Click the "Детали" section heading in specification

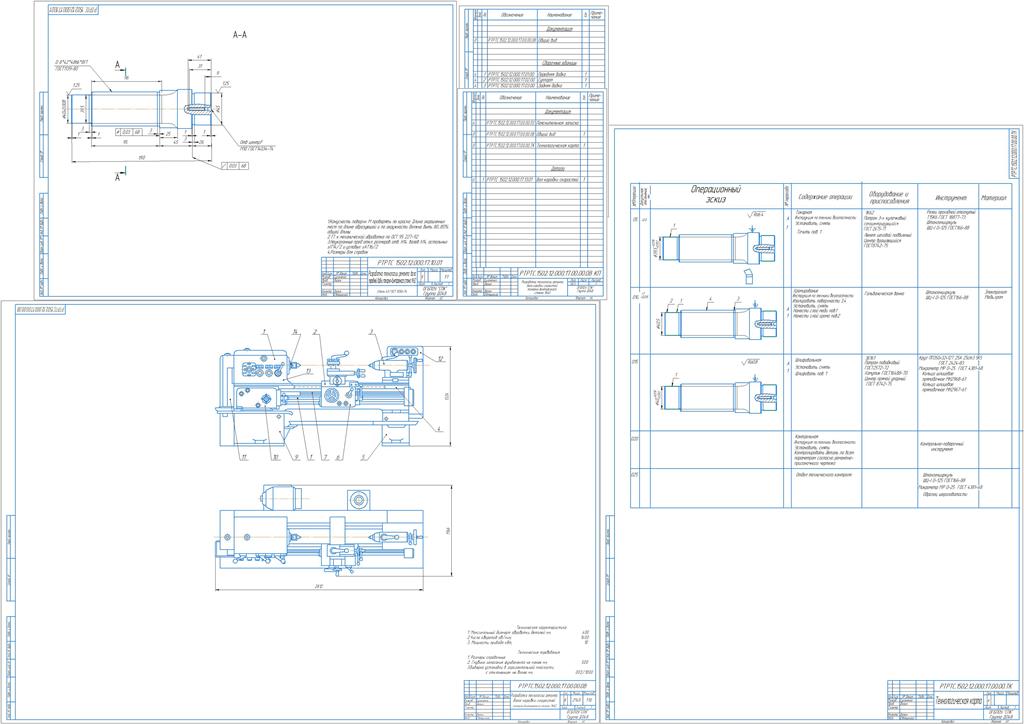pyautogui.click(x=557, y=168)
